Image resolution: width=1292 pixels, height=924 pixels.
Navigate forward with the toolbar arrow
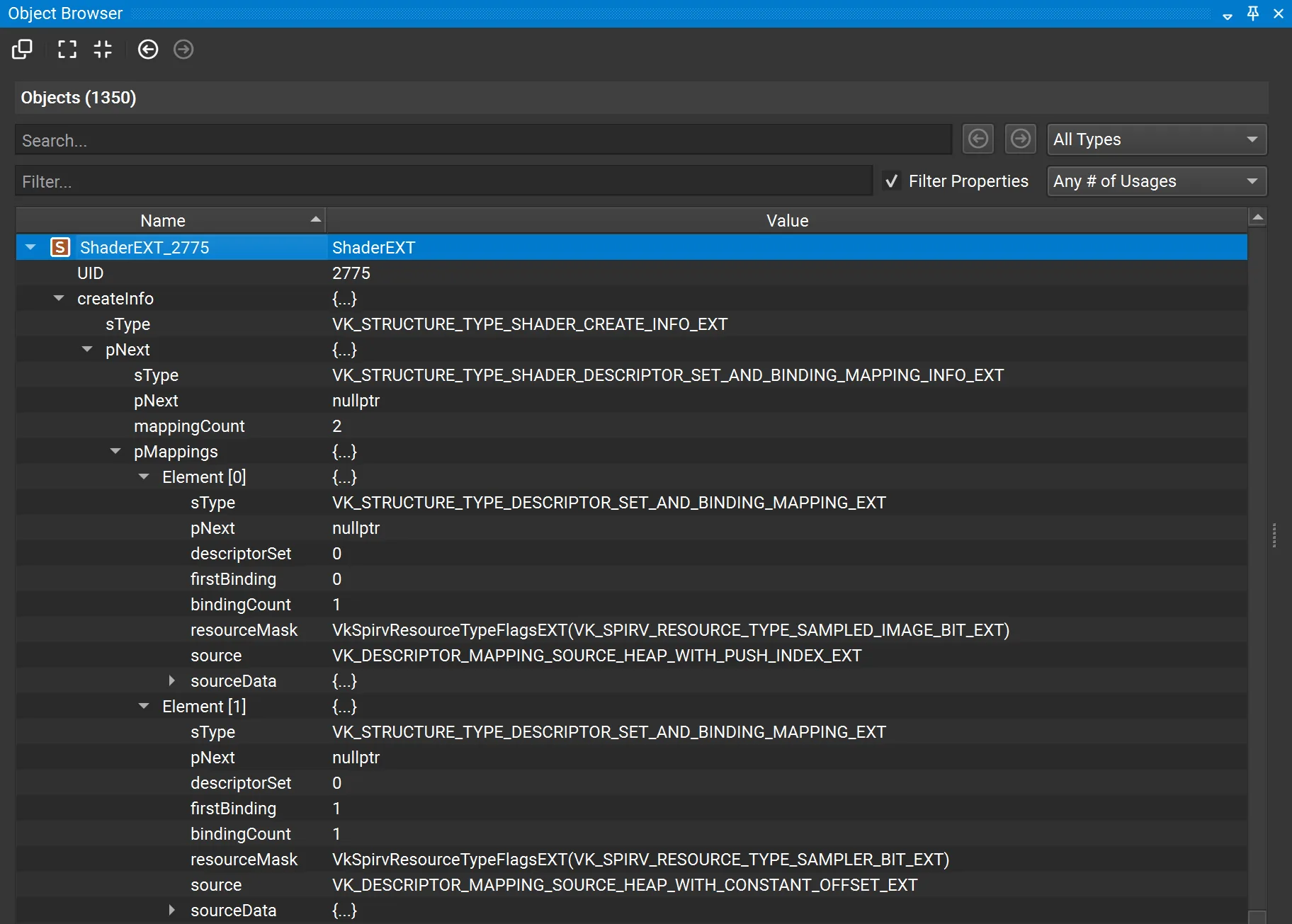coord(183,49)
